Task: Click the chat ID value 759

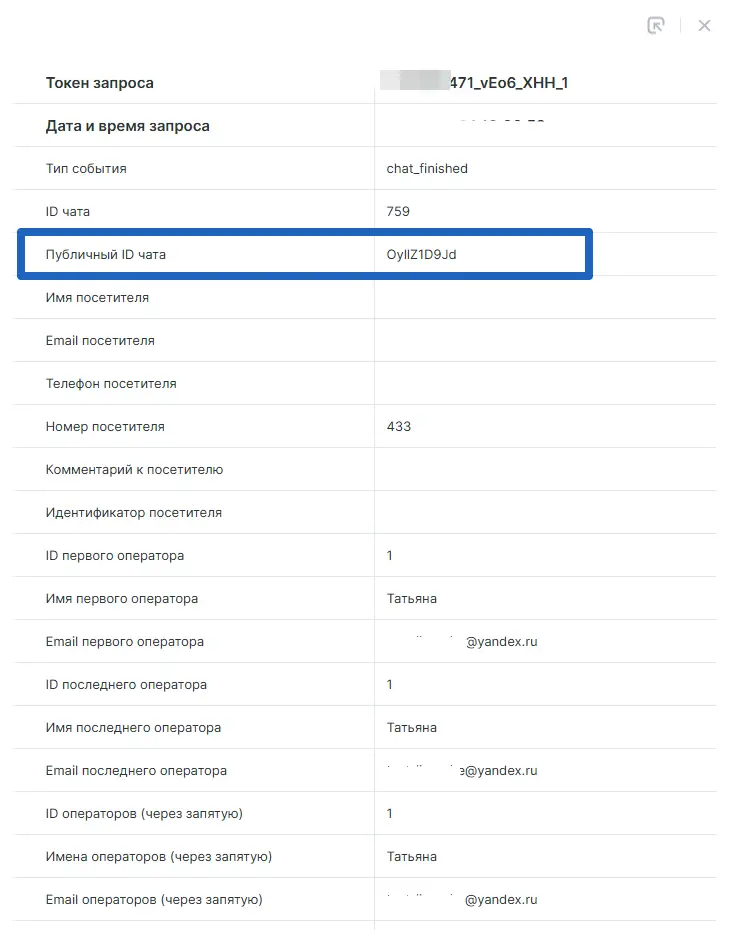Action: 398,211
